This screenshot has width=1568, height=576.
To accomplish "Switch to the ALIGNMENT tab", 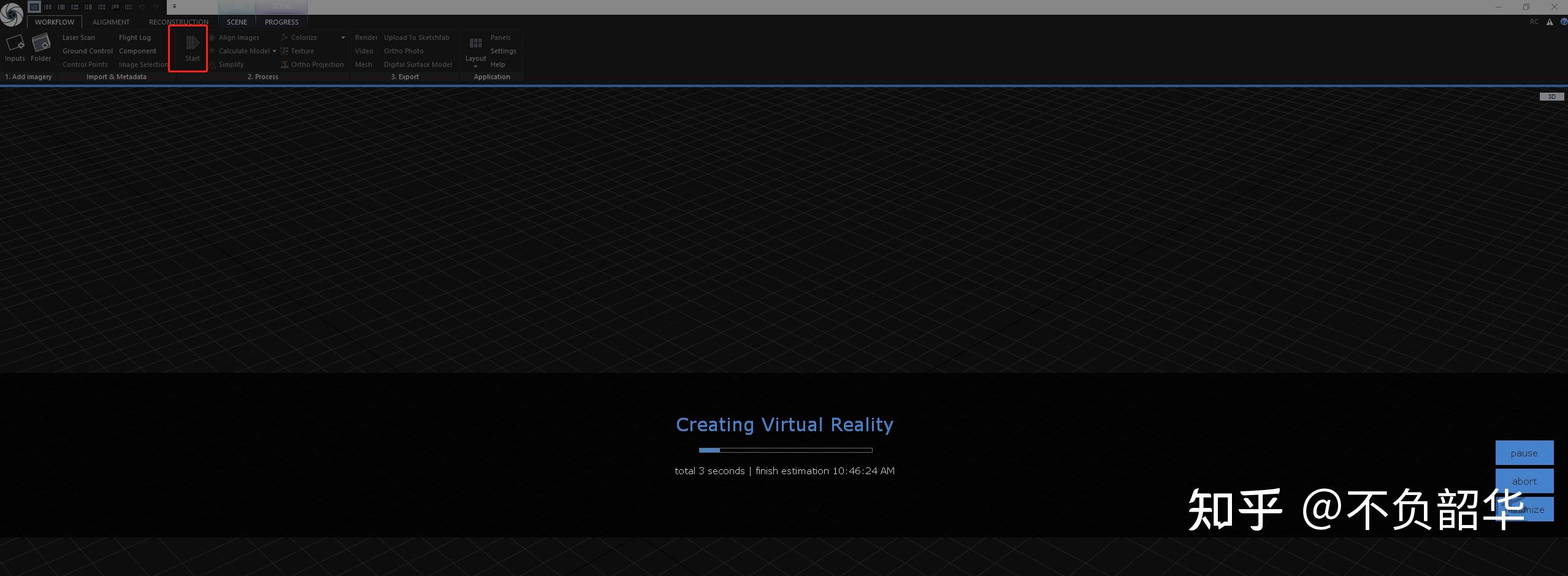I will click(x=111, y=22).
